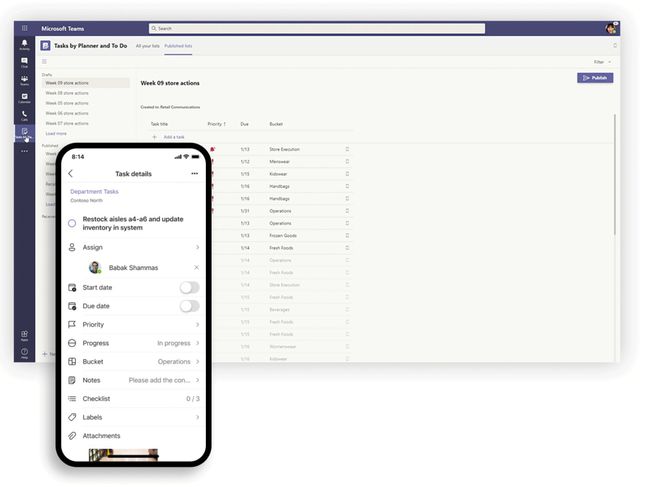Remove Babak Shammas from assignment
Viewport: 650px width, 487px height.
coord(196,268)
